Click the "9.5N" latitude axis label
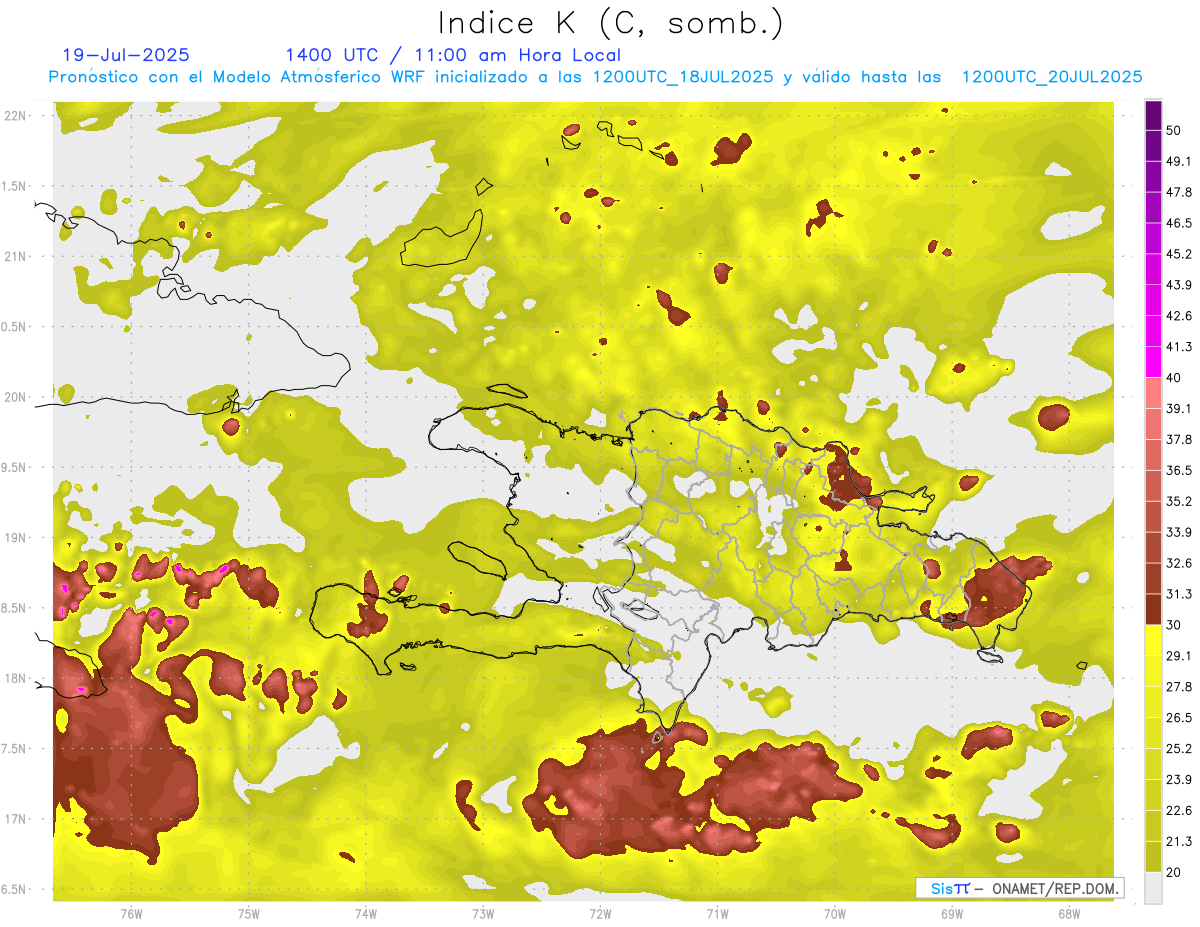The image size is (1200, 927). coord(14,467)
